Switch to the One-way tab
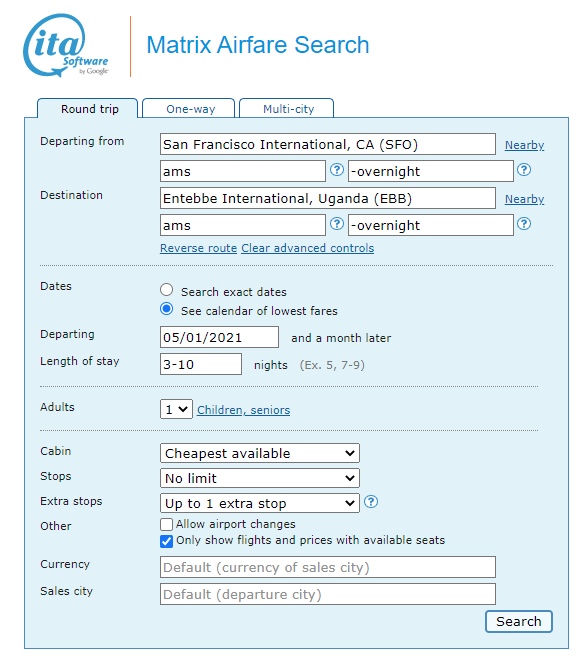 [189, 109]
